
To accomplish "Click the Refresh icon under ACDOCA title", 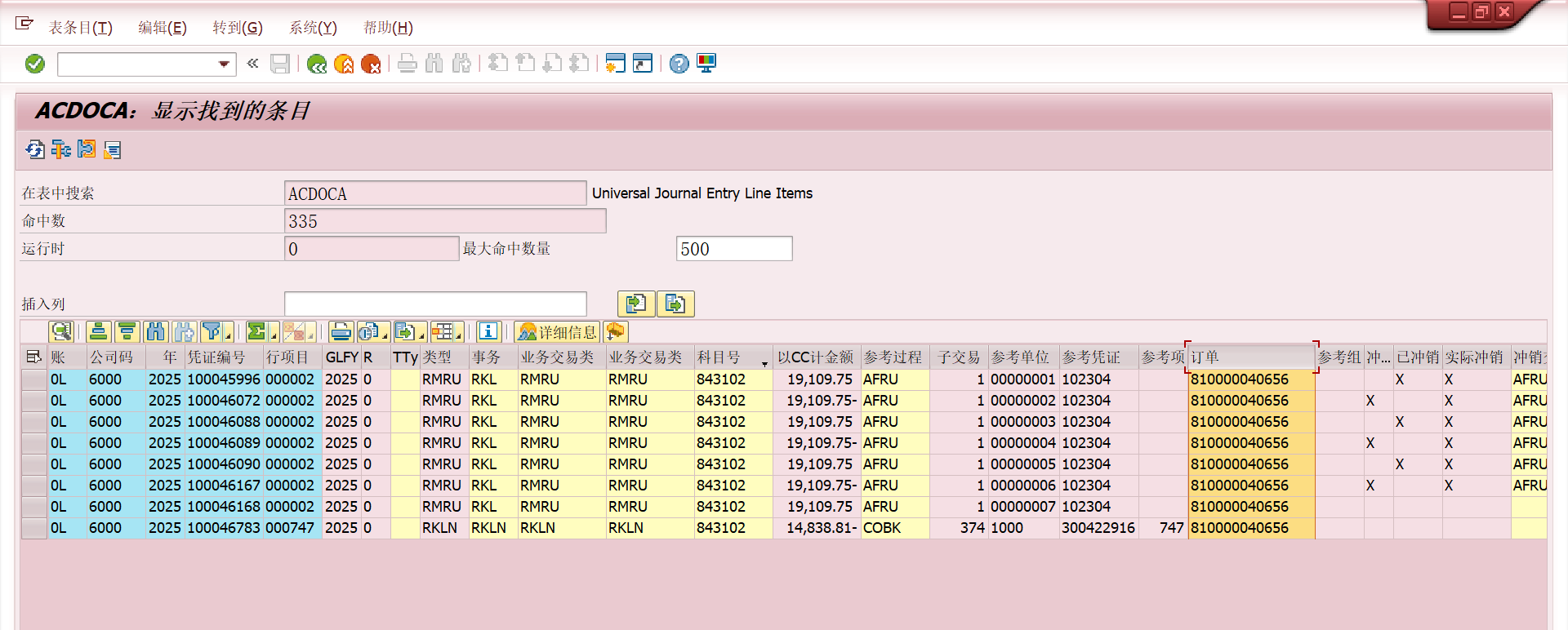I will click(x=35, y=149).
